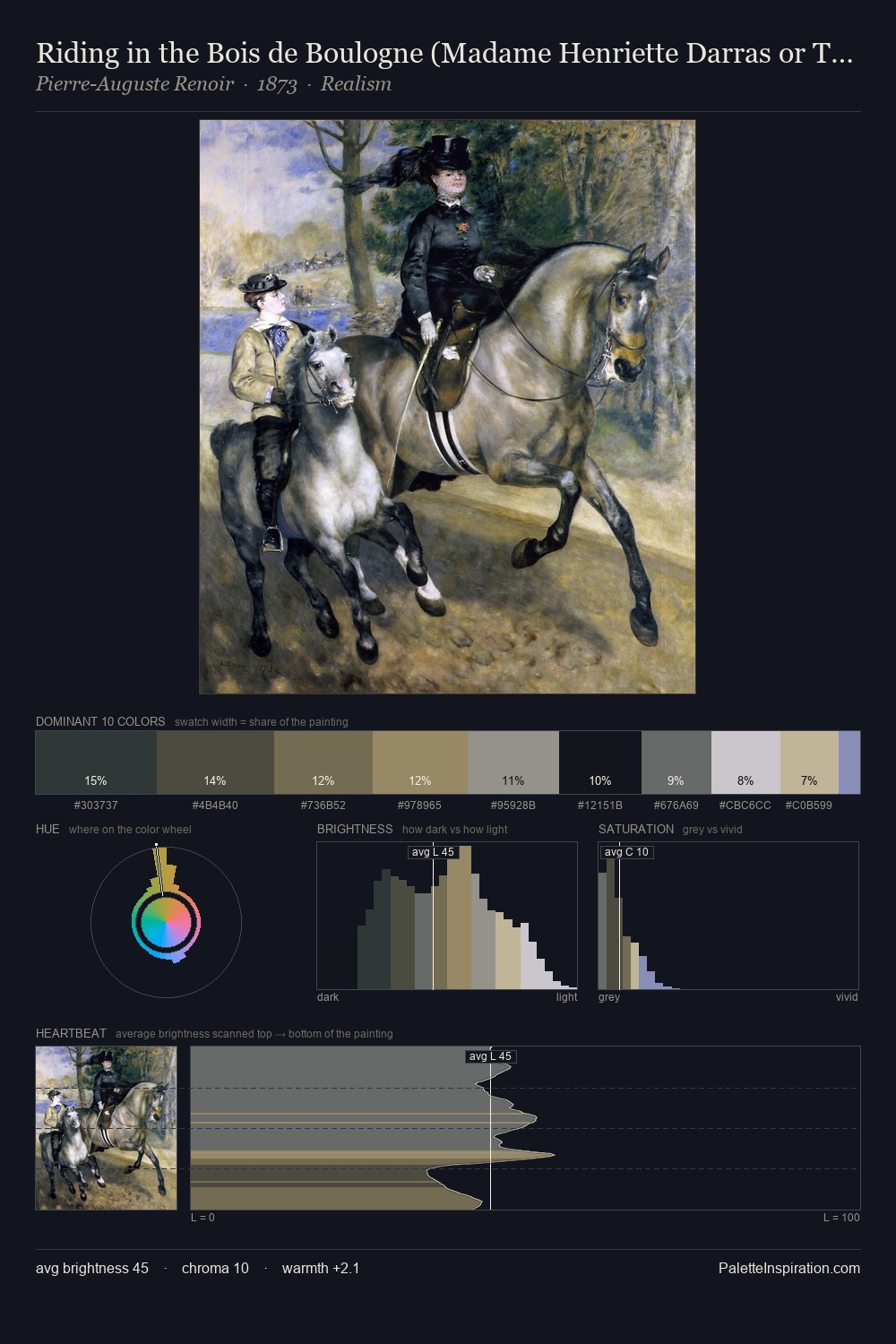The width and height of the screenshot is (896, 1344).
Task: Click the hex code #4B4B40
Action: [x=215, y=806]
